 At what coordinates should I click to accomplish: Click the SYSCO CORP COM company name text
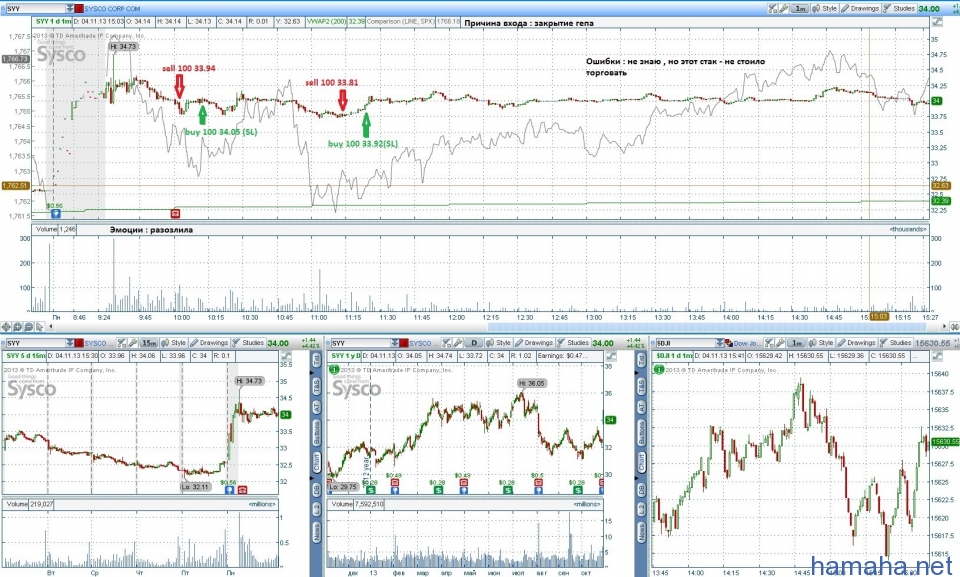112,9
